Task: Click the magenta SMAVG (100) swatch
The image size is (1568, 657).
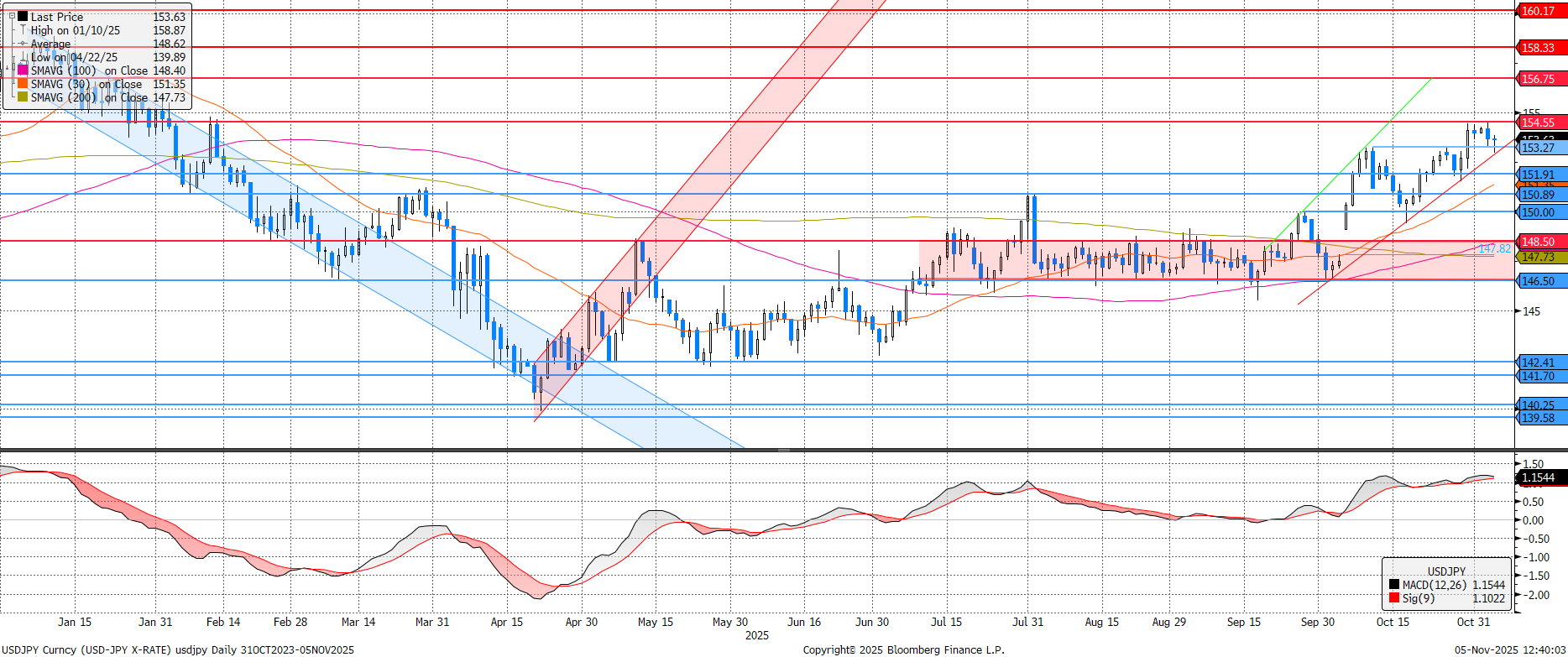Action: 23,70
